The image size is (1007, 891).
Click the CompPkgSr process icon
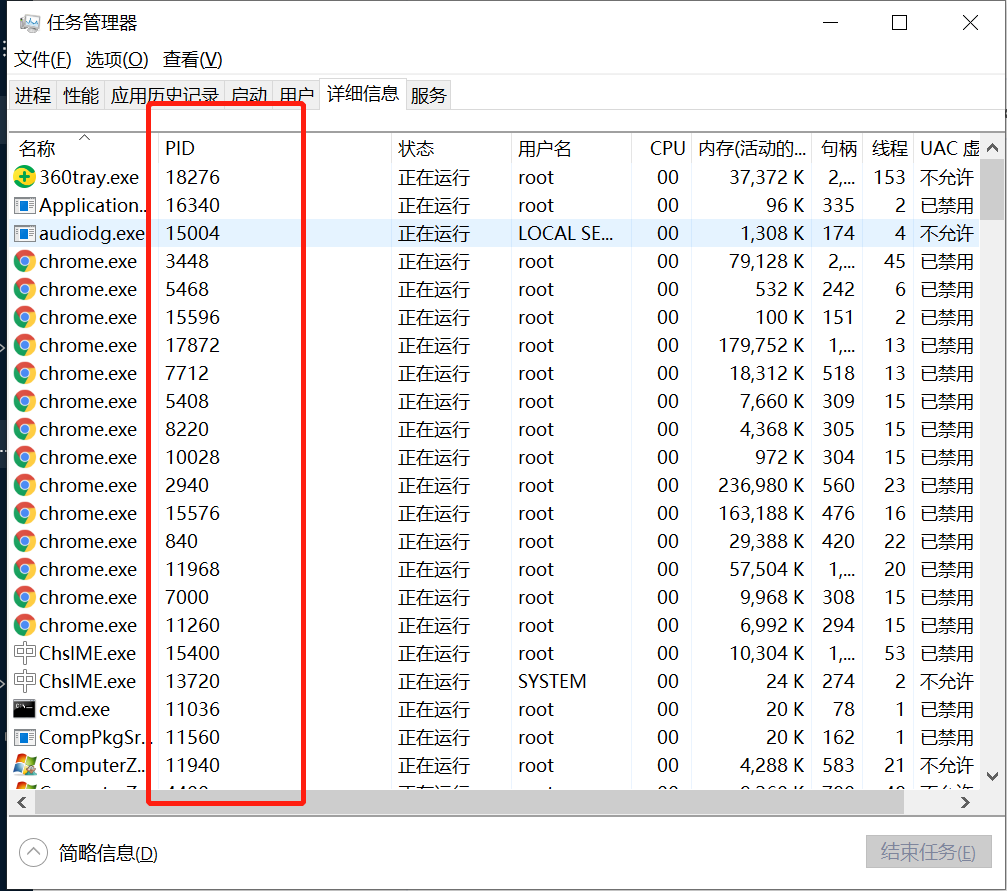click(24, 737)
